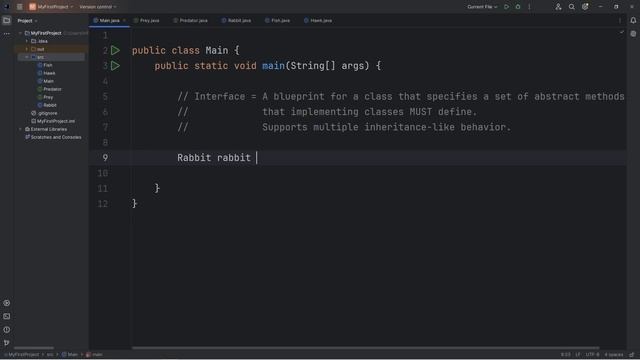Change 4 spaces indent setting

tap(613, 355)
